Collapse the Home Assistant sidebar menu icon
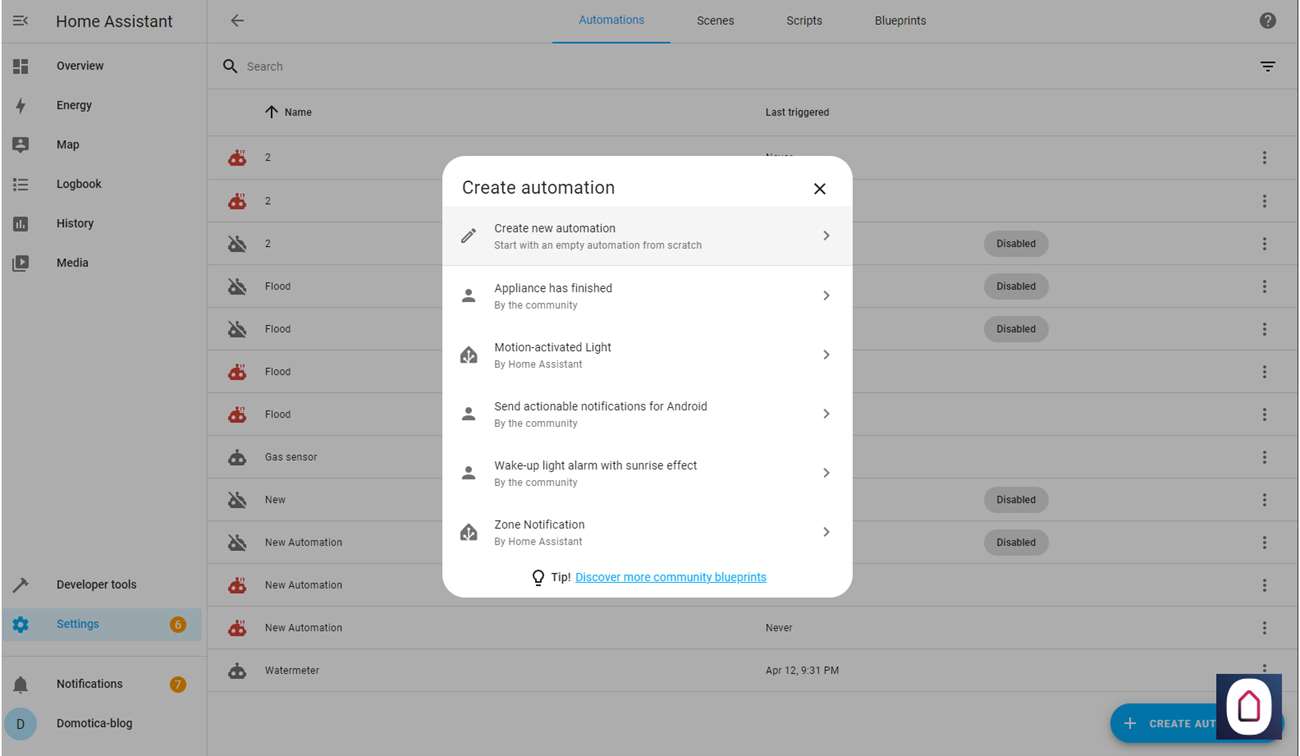This screenshot has width=1300, height=756. [20, 21]
